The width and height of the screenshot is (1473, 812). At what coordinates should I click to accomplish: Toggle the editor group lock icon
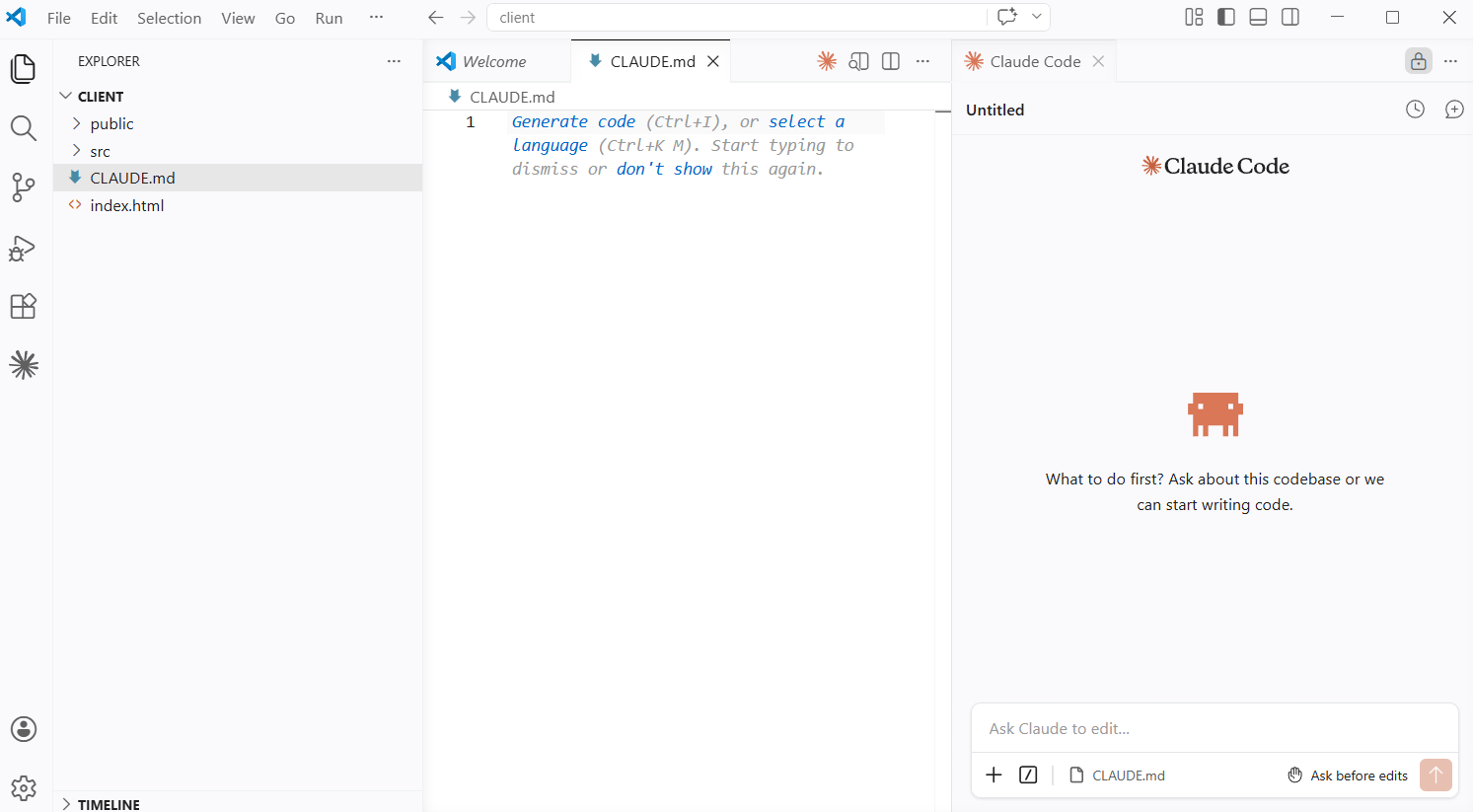tap(1418, 60)
